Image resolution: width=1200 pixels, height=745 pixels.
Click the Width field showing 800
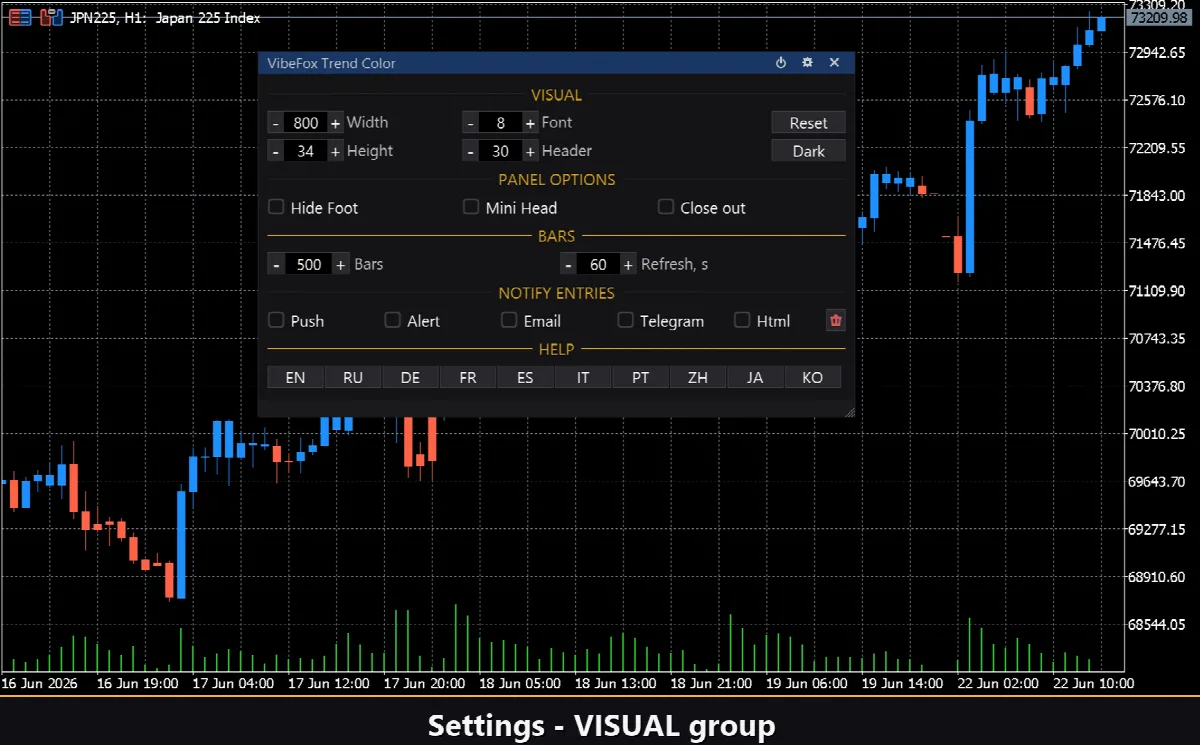pos(306,123)
